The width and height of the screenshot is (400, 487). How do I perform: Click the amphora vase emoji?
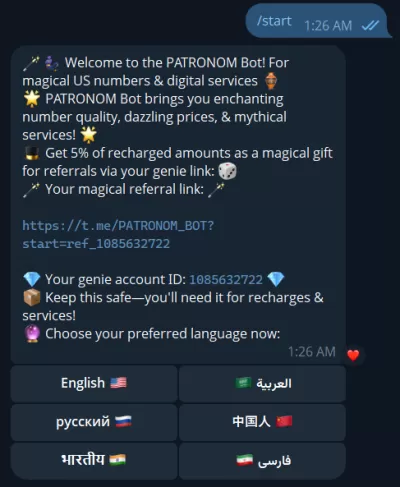(x=271, y=81)
